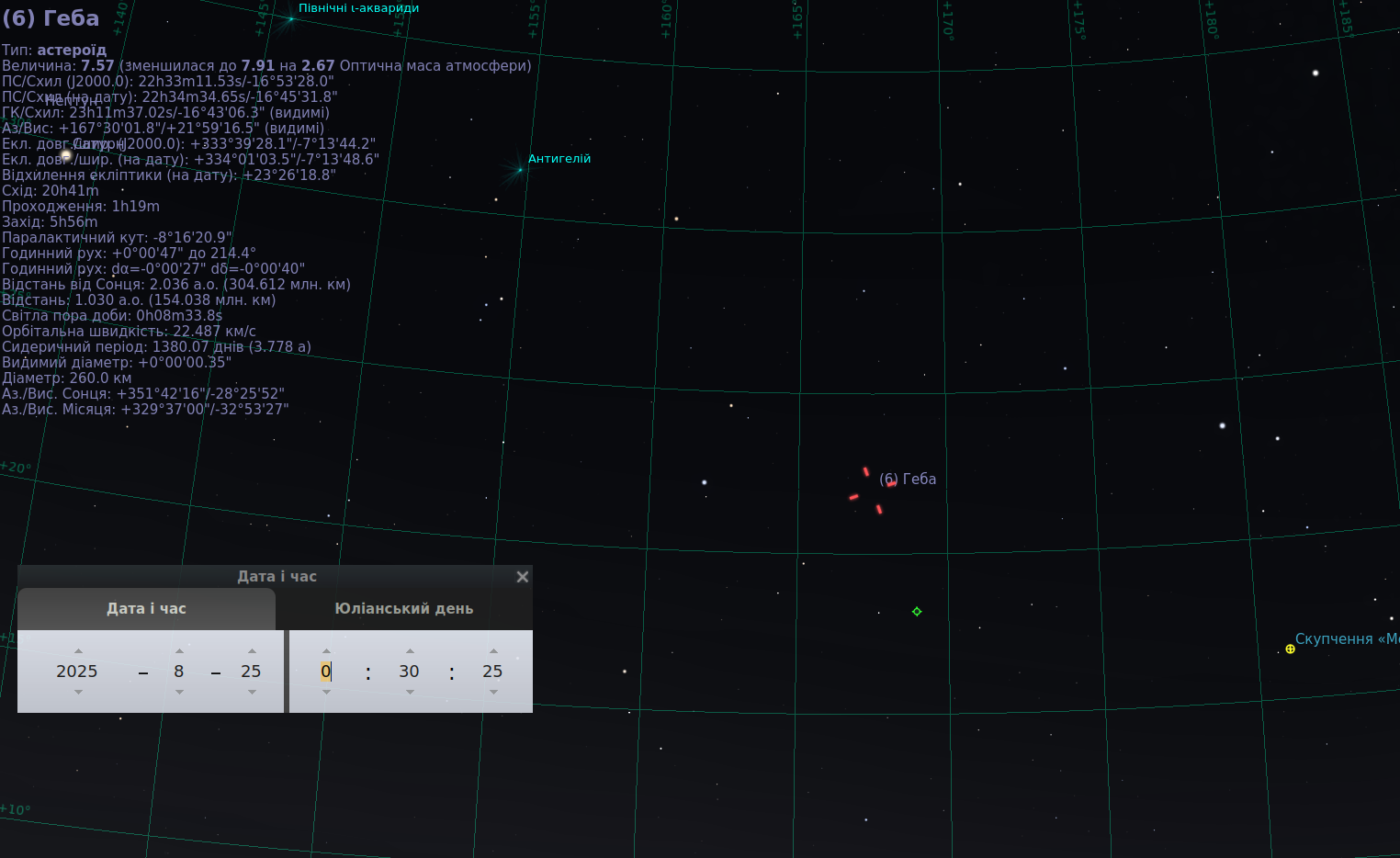Click the Північні ι-аквариди radiant marker
Viewport: 1400px width, 858px height.
[x=291, y=18]
